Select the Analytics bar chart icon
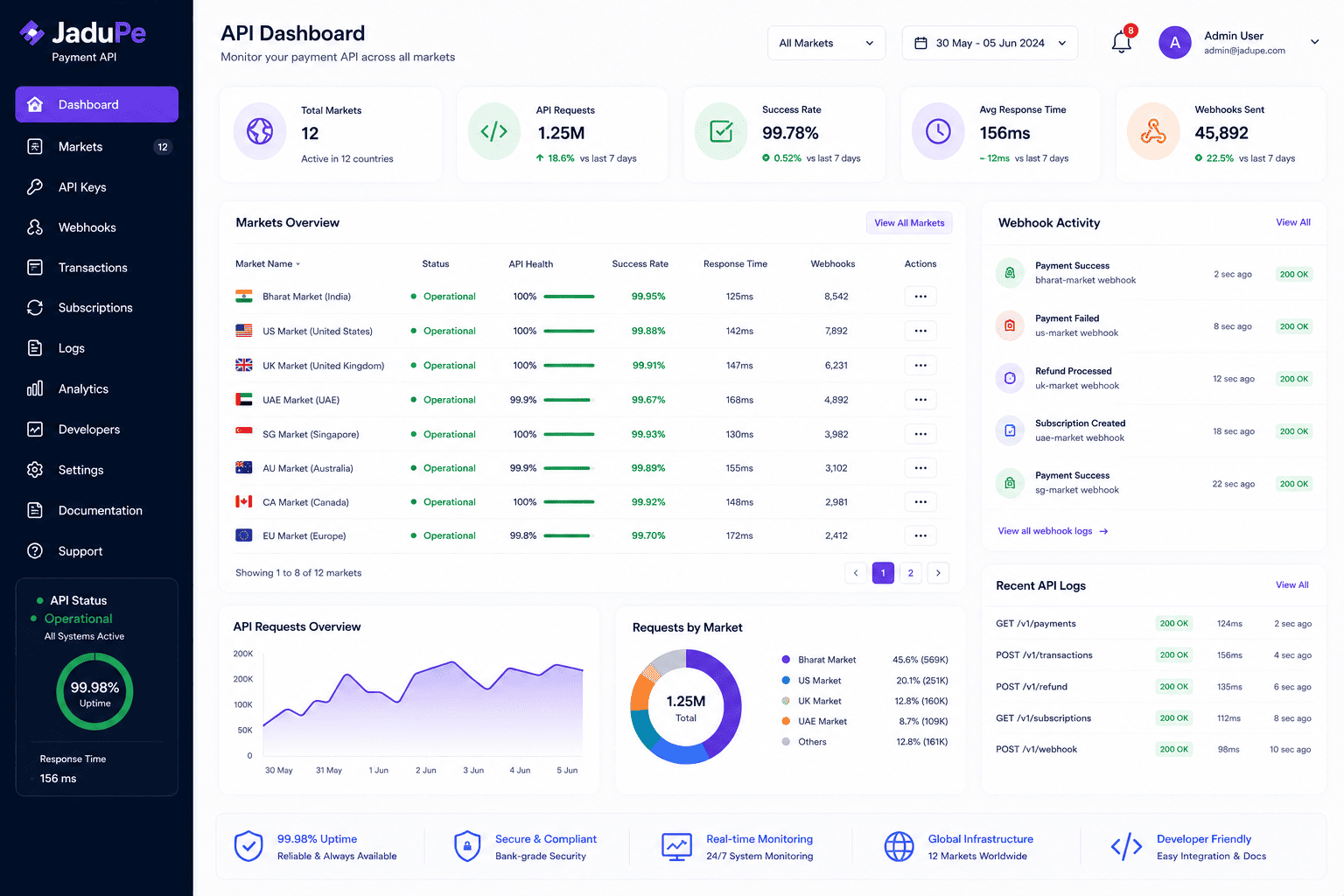 pyautogui.click(x=35, y=388)
